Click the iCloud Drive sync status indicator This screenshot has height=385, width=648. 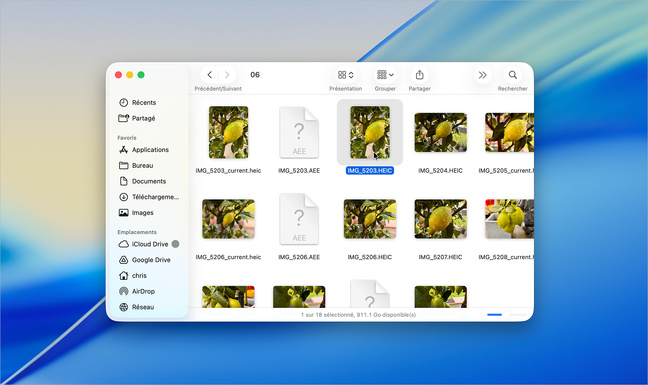[175, 244]
